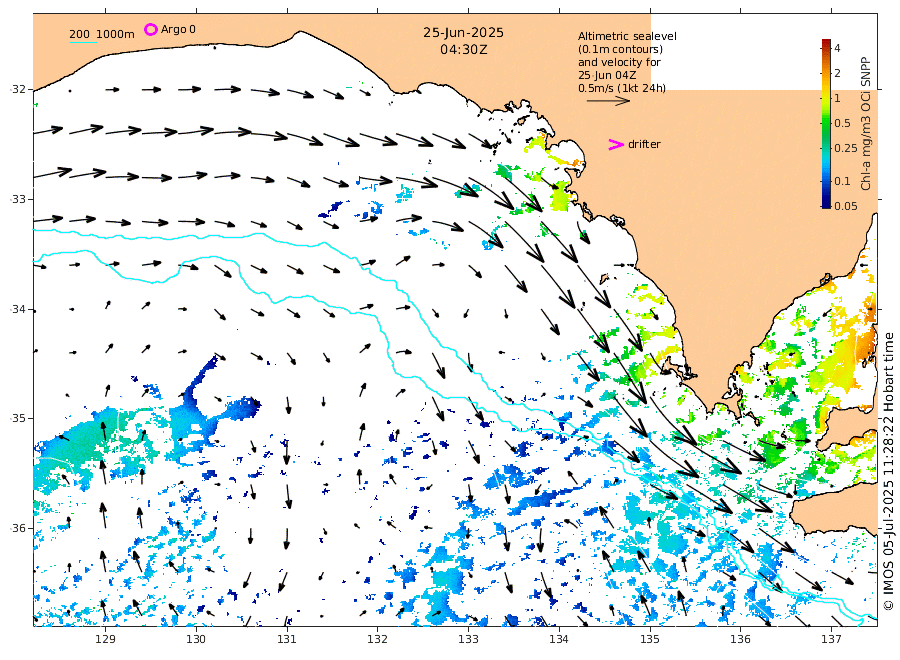Click longitude label 131

pyautogui.click(x=286, y=639)
